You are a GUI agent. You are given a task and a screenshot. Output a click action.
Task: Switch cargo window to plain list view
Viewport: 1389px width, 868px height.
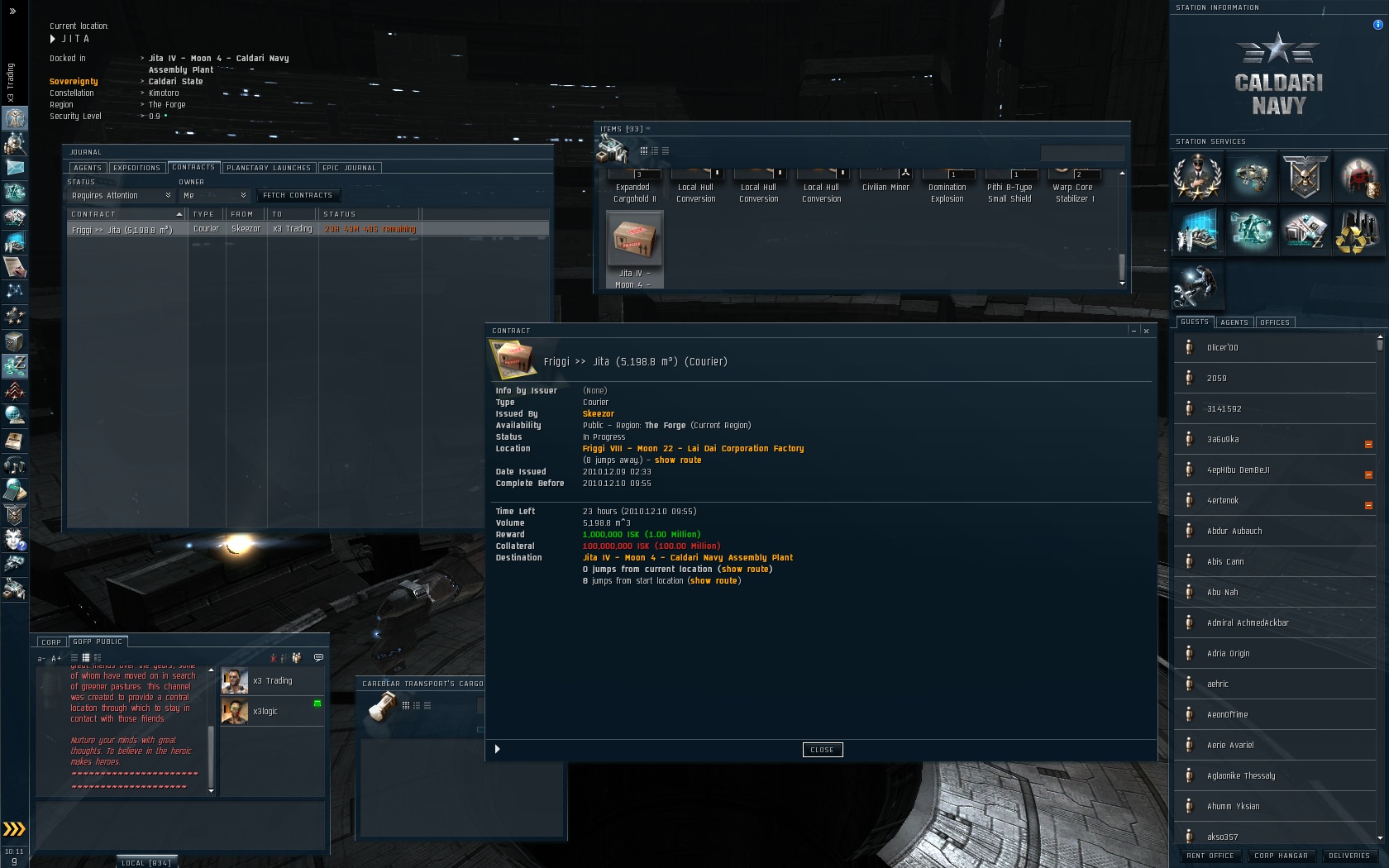(427, 705)
